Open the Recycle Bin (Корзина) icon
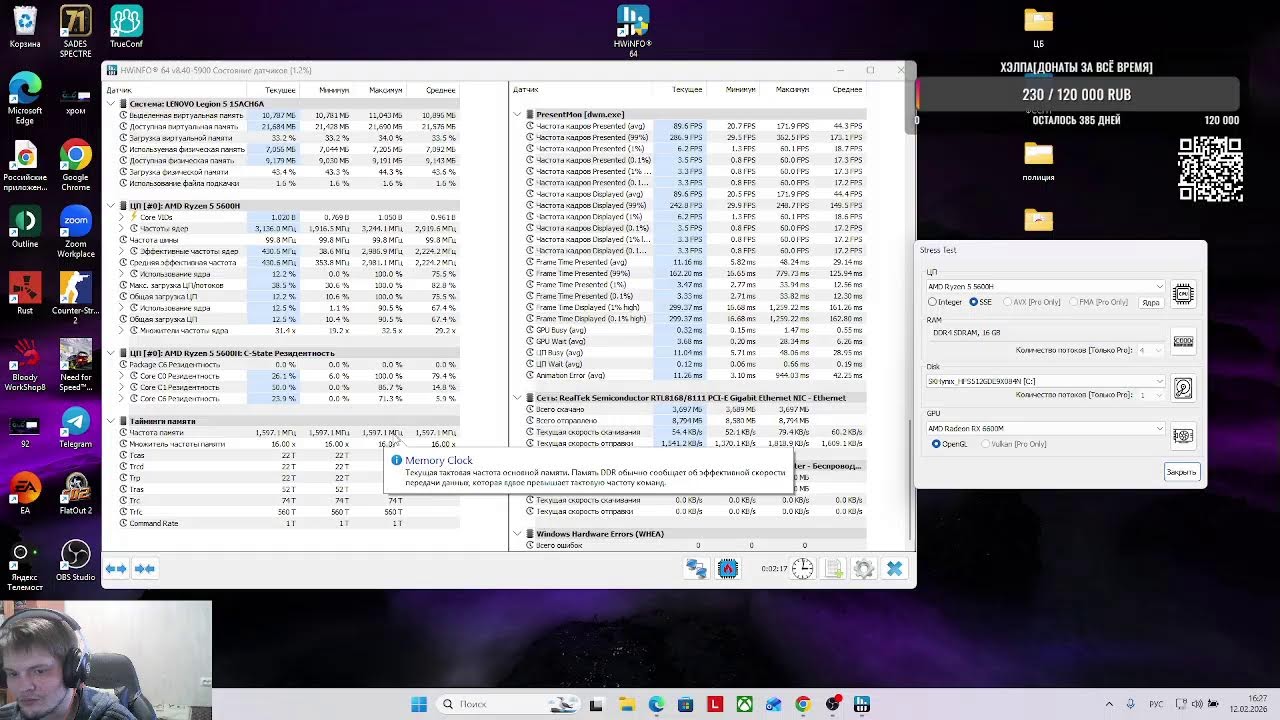This screenshot has width=1280, height=720. point(25,26)
